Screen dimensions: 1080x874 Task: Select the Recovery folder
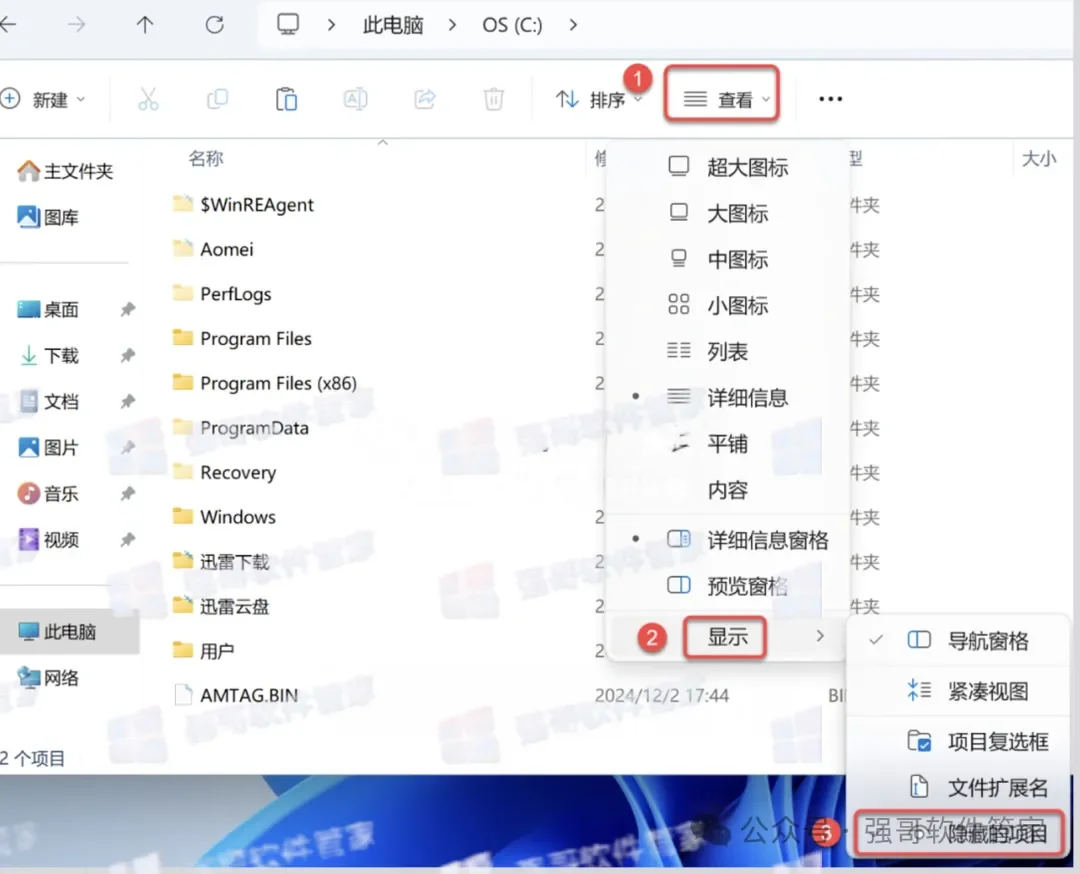click(225, 472)
